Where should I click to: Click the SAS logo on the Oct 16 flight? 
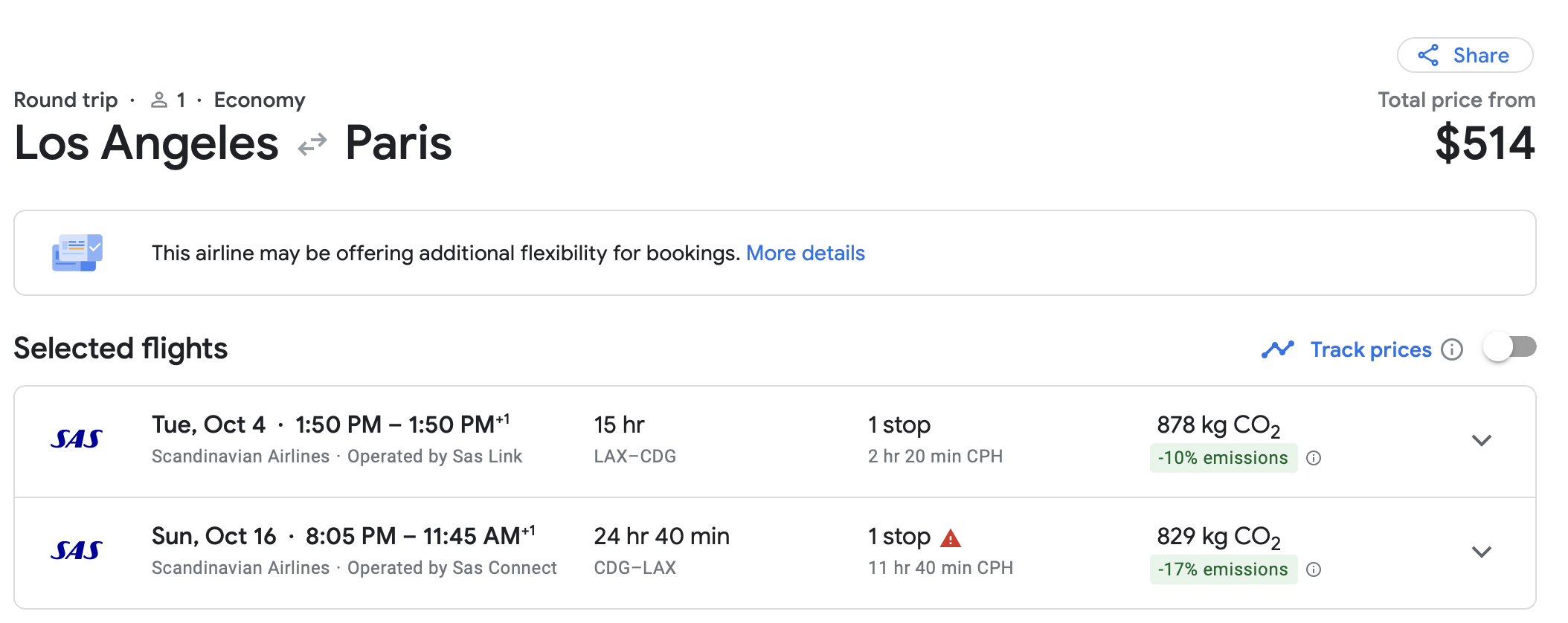pos(77,550)
